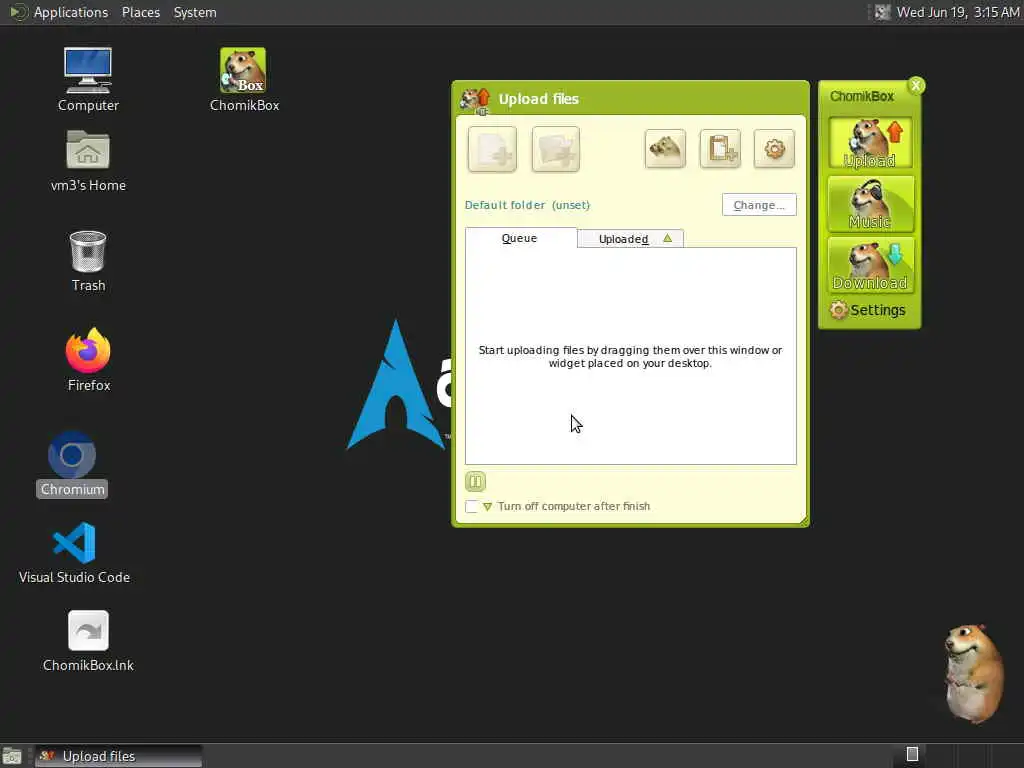Viewport: 1024px width, 768px height.
Task: Select the Visual Studio Code desktop icon
Action: click(74, 553)
